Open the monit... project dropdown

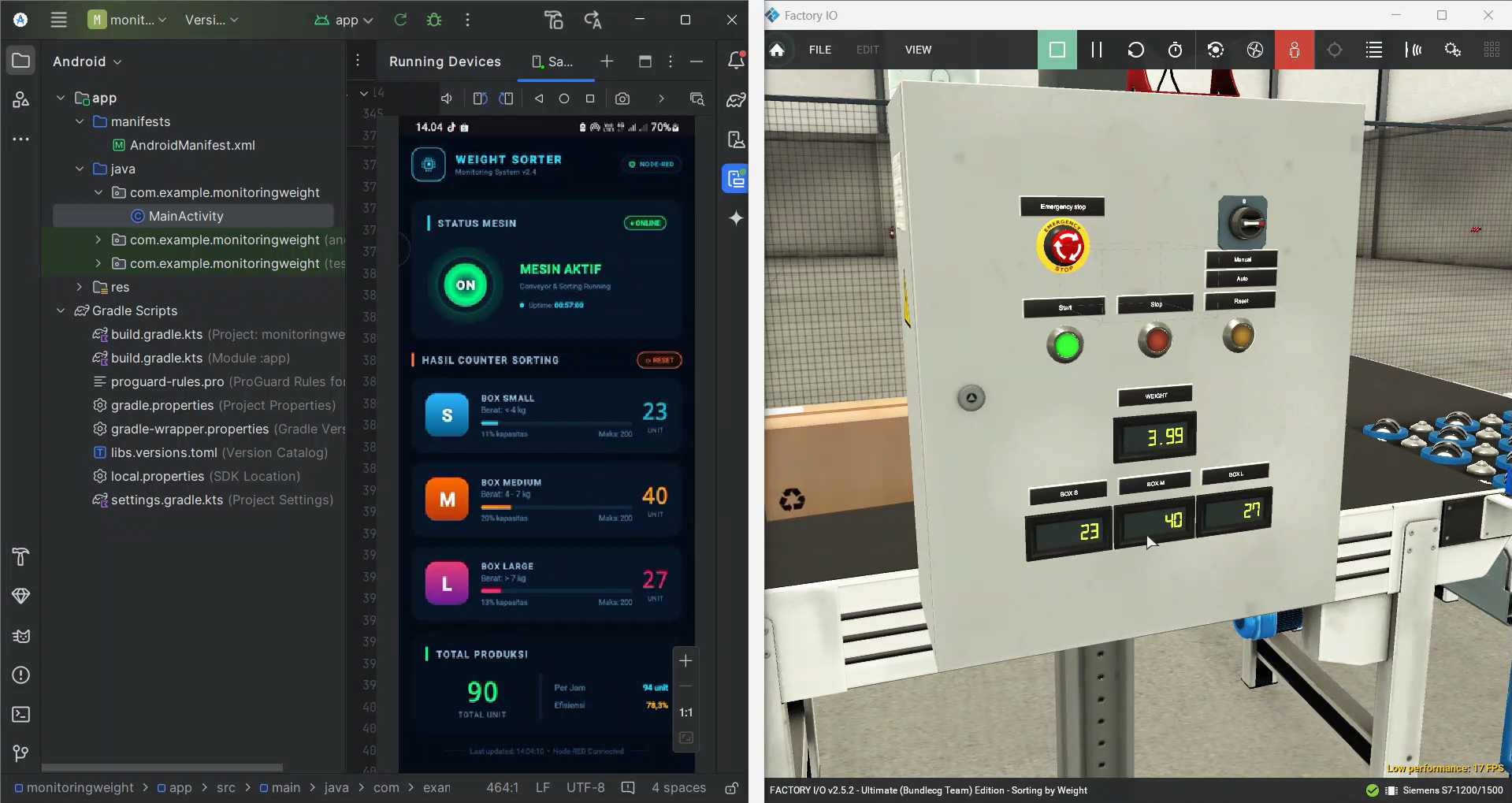tap(128, 20)
